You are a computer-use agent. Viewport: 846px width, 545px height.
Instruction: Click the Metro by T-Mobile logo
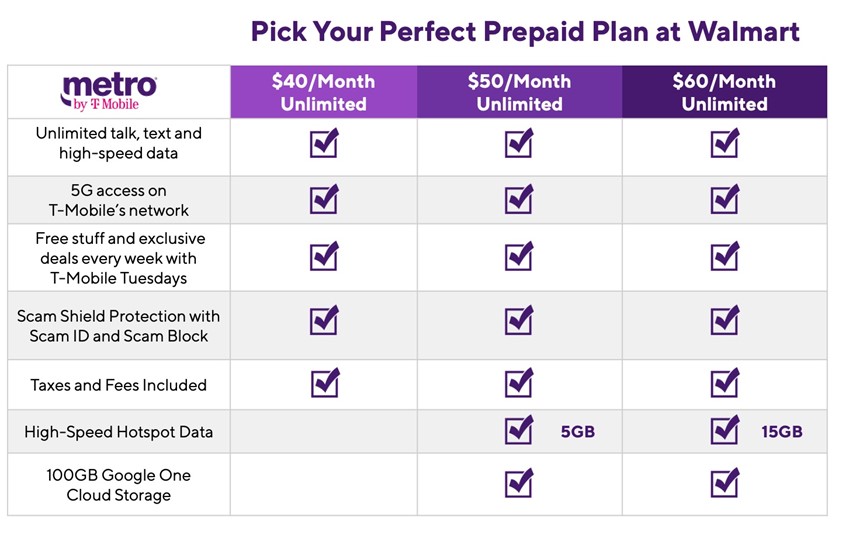click(109, 92)
